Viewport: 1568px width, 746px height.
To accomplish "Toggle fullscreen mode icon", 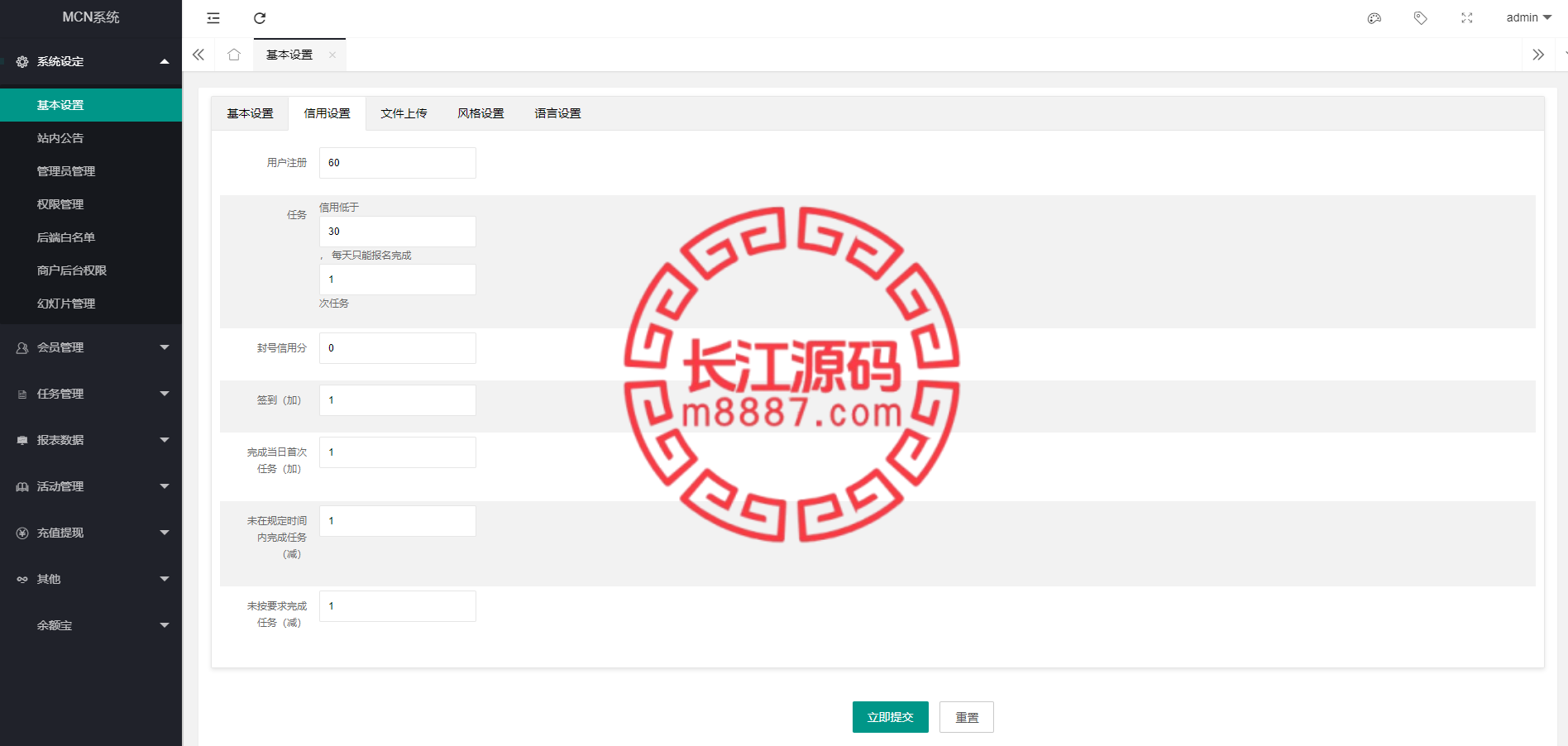I will (1467, 18).
